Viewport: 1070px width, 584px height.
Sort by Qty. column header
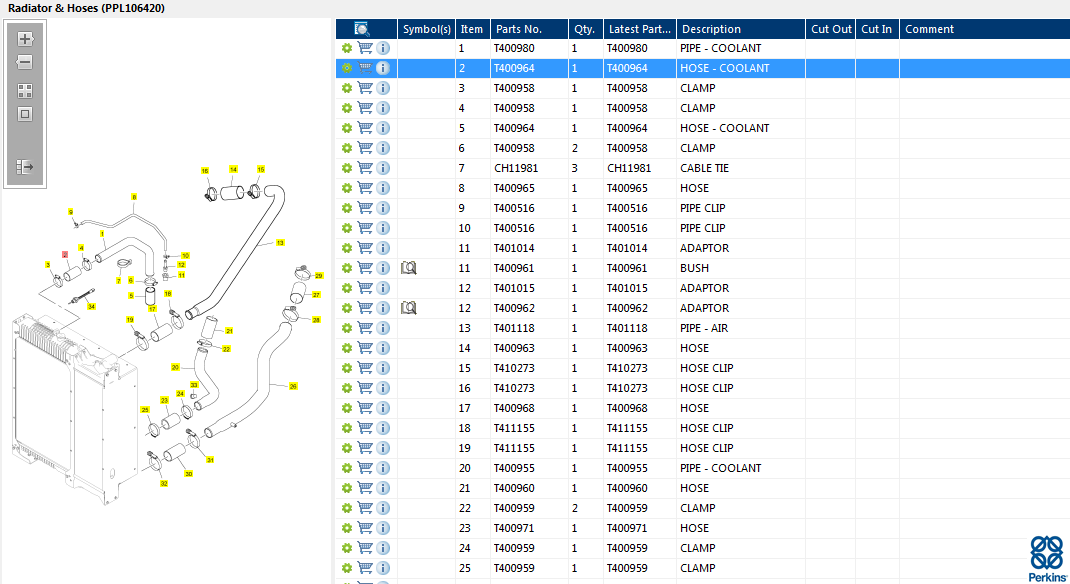[585, 29]
